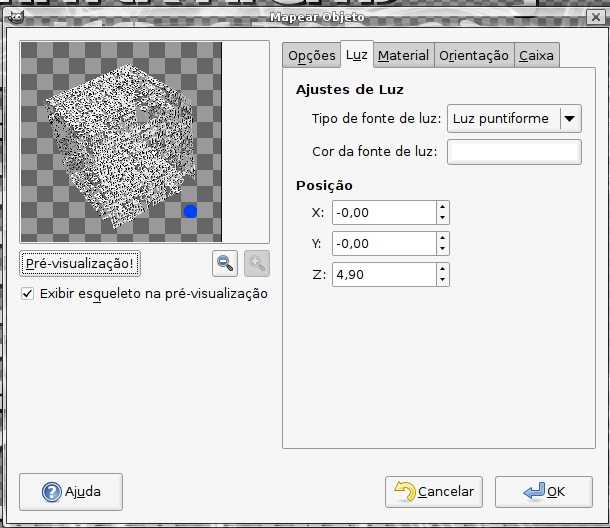Click the 3D cube preview thumbnail

click(x=121, y=142)
